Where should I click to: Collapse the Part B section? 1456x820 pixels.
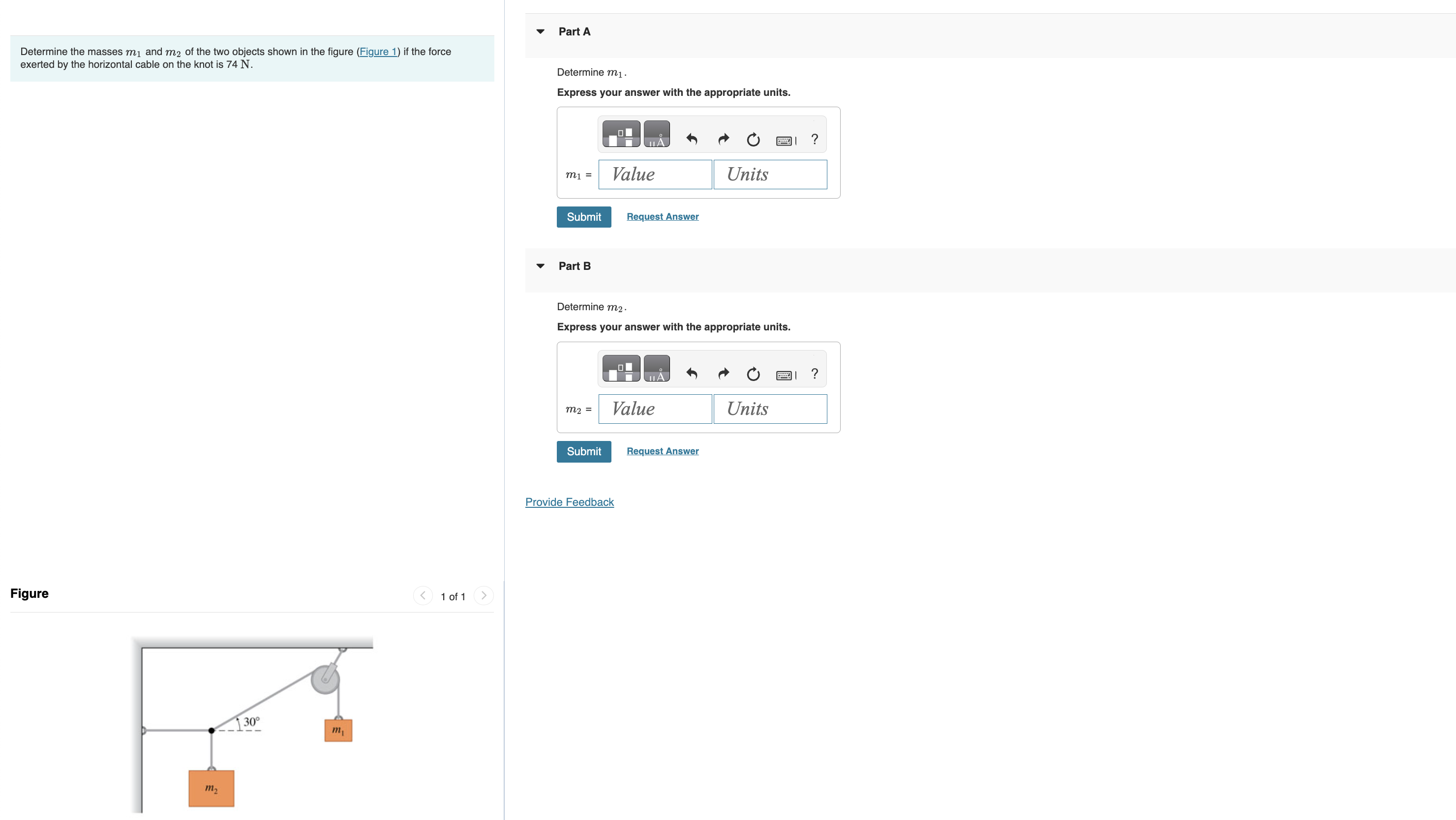point(541,266)
